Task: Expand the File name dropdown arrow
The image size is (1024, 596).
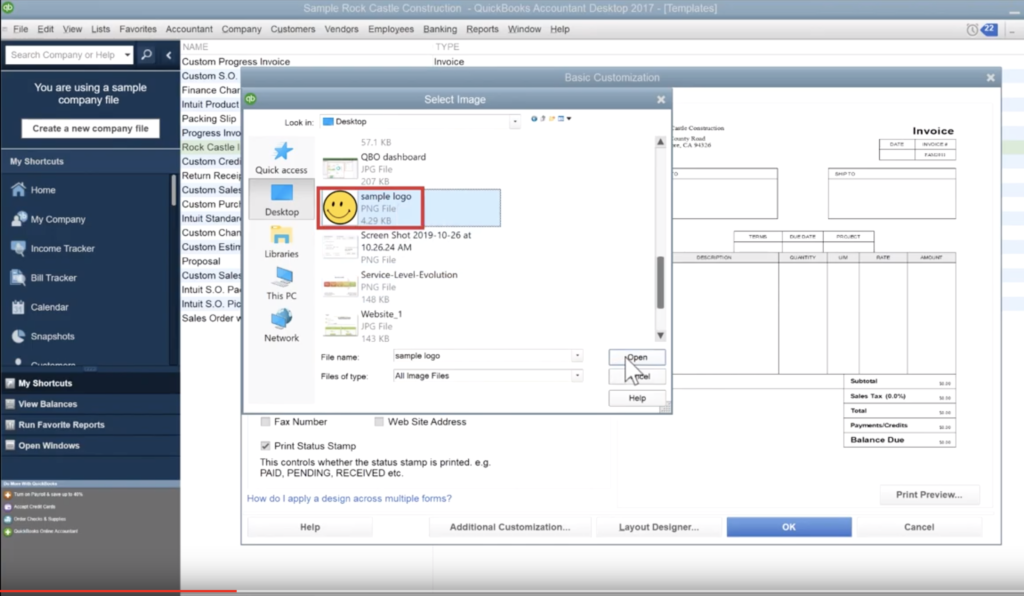Action: [577, 356]
